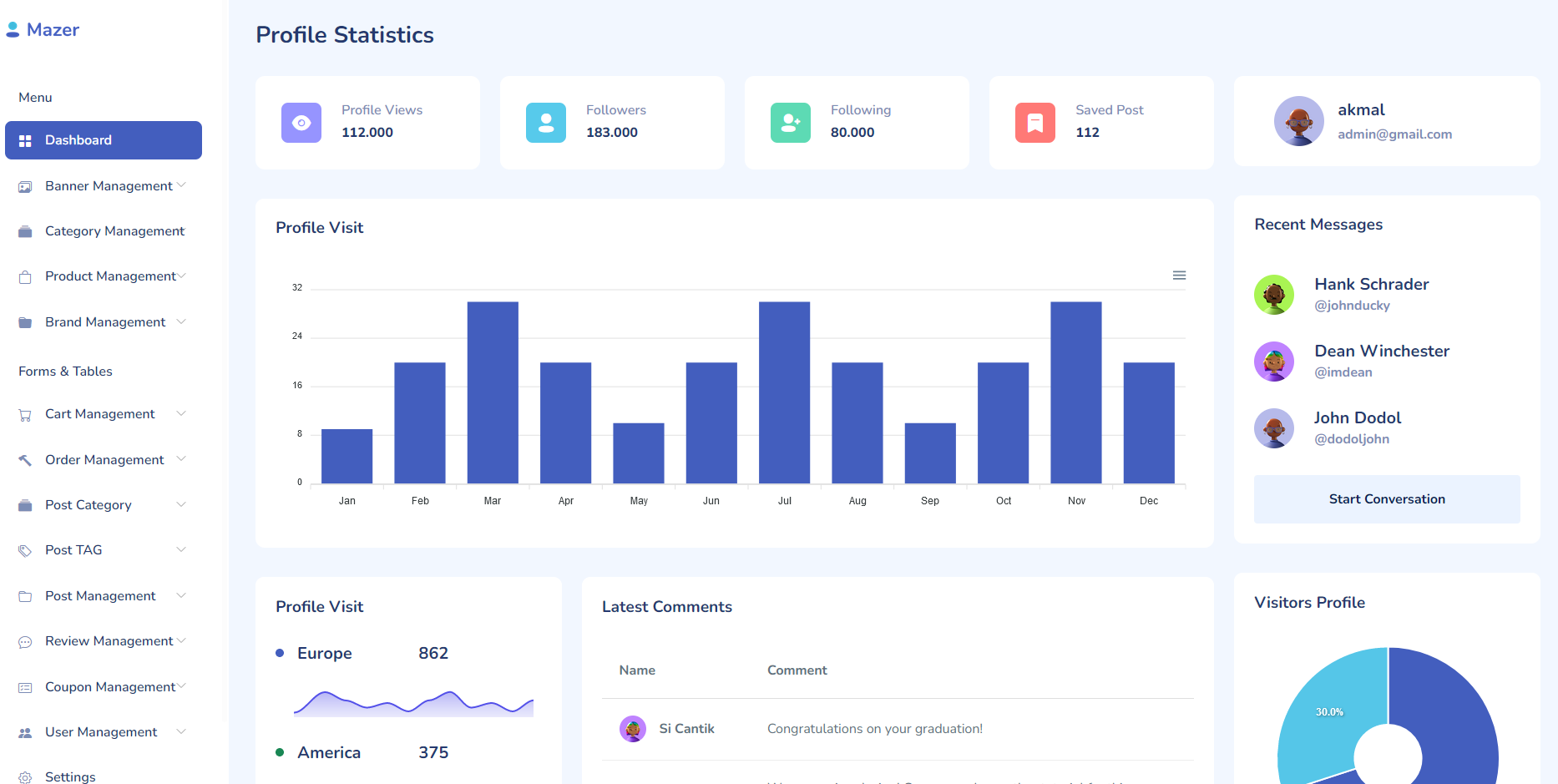The image size is (1558, 784).
Task: Click the Product Management bag icon
Action: 25,276
